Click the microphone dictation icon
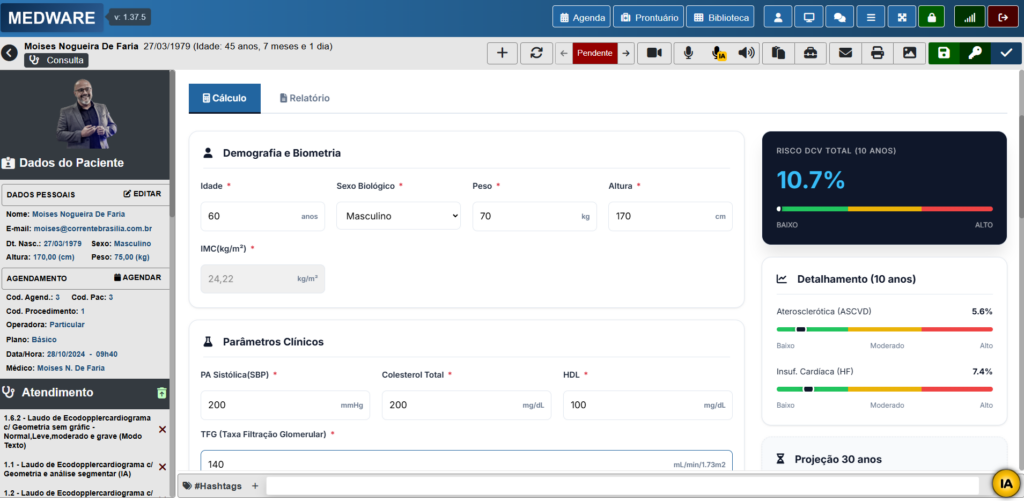The image size is (1024, 501). tap(688, 53)
